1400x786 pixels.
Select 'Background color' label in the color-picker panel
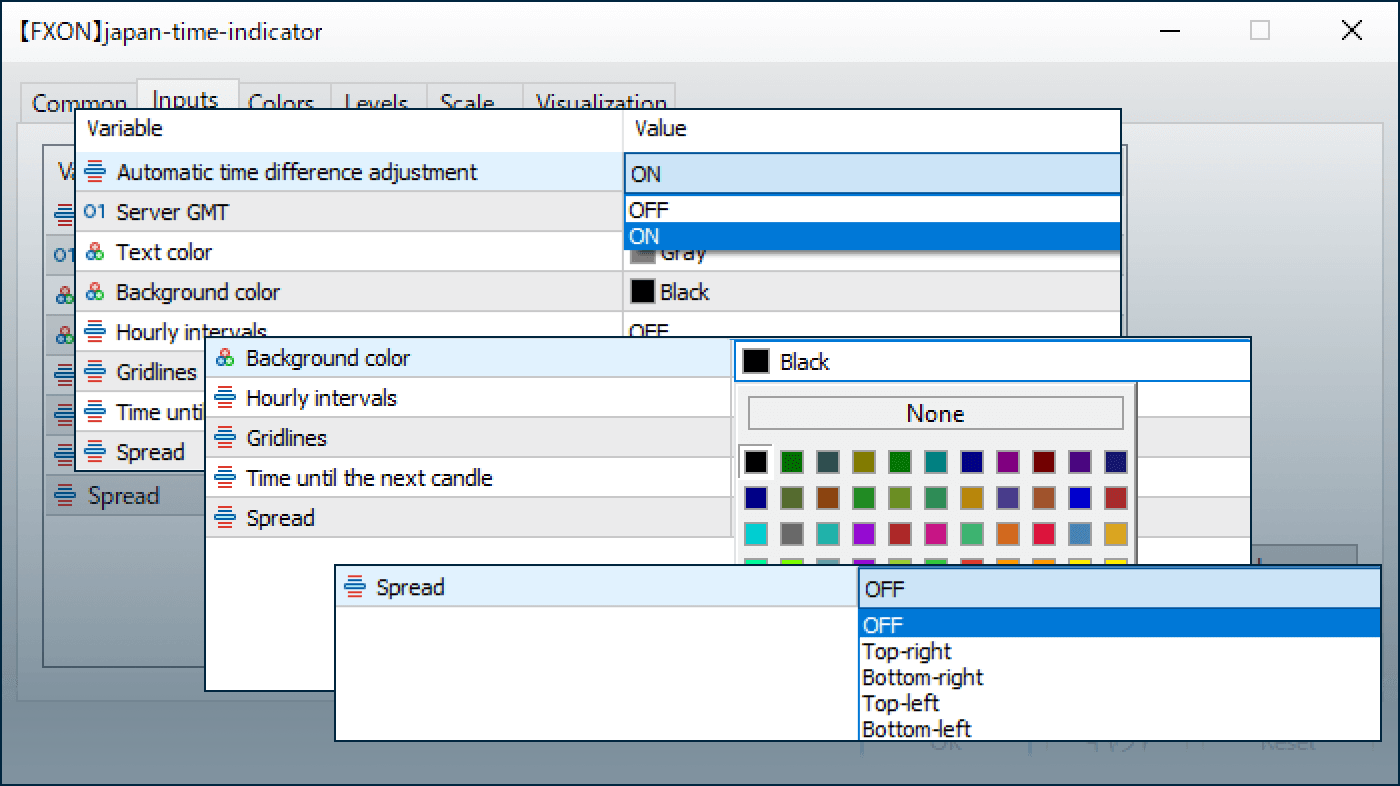tap(328, 358)
